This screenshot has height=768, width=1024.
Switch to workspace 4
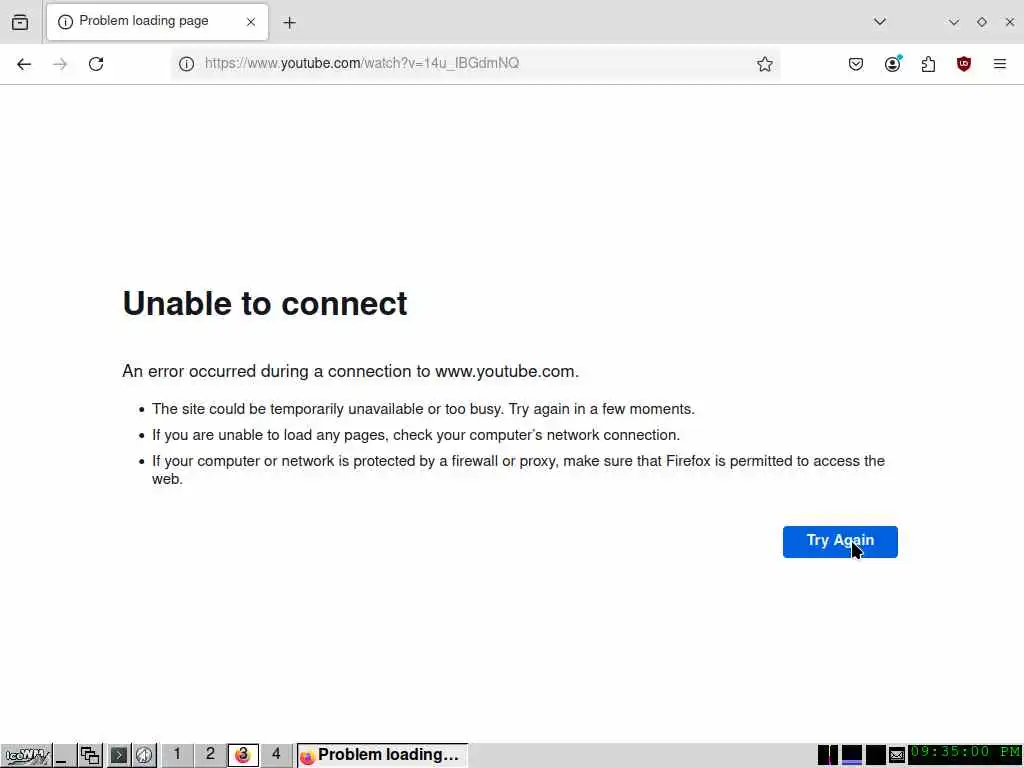(276, 755)
